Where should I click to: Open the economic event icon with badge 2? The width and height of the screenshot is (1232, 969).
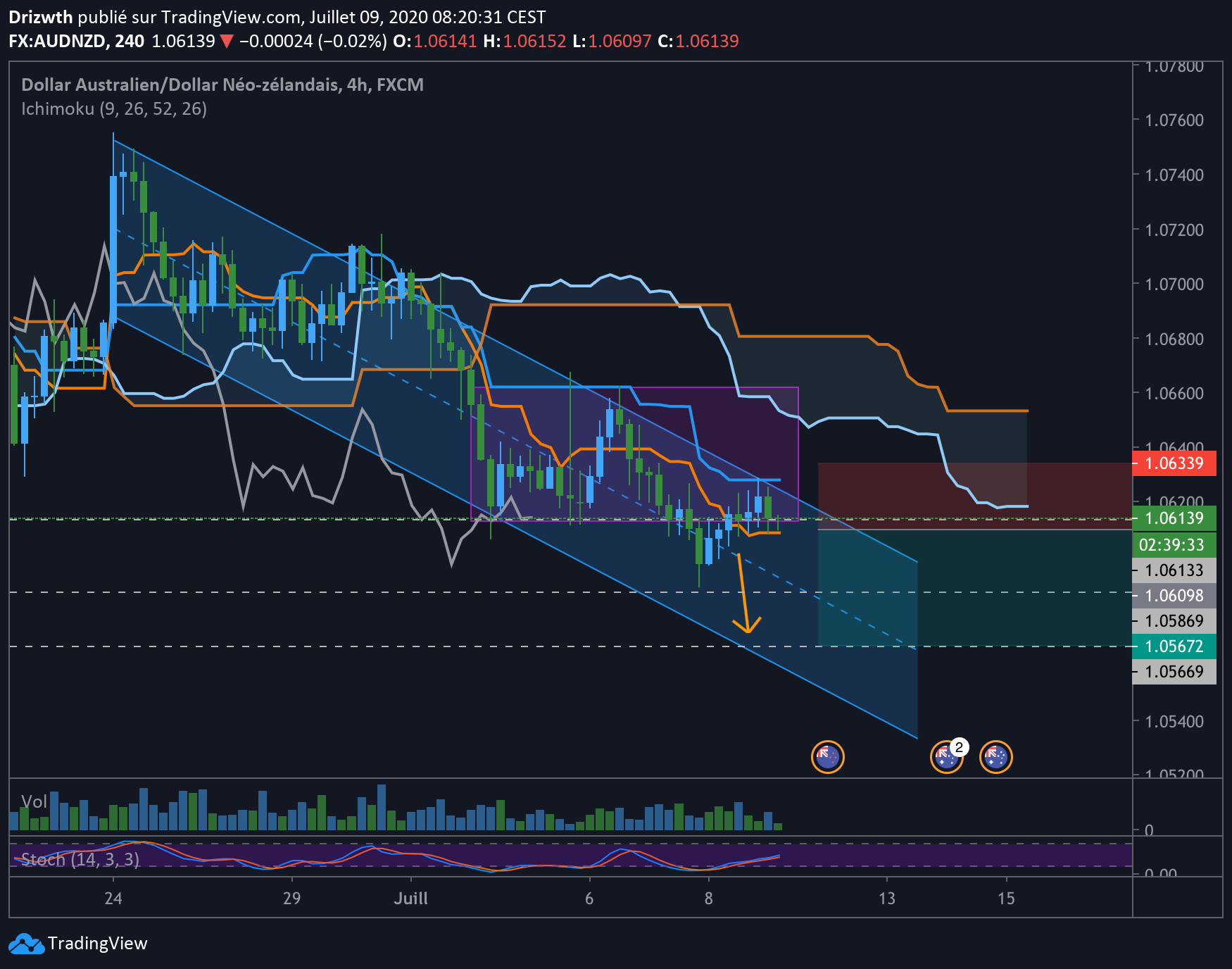(947, 757)
